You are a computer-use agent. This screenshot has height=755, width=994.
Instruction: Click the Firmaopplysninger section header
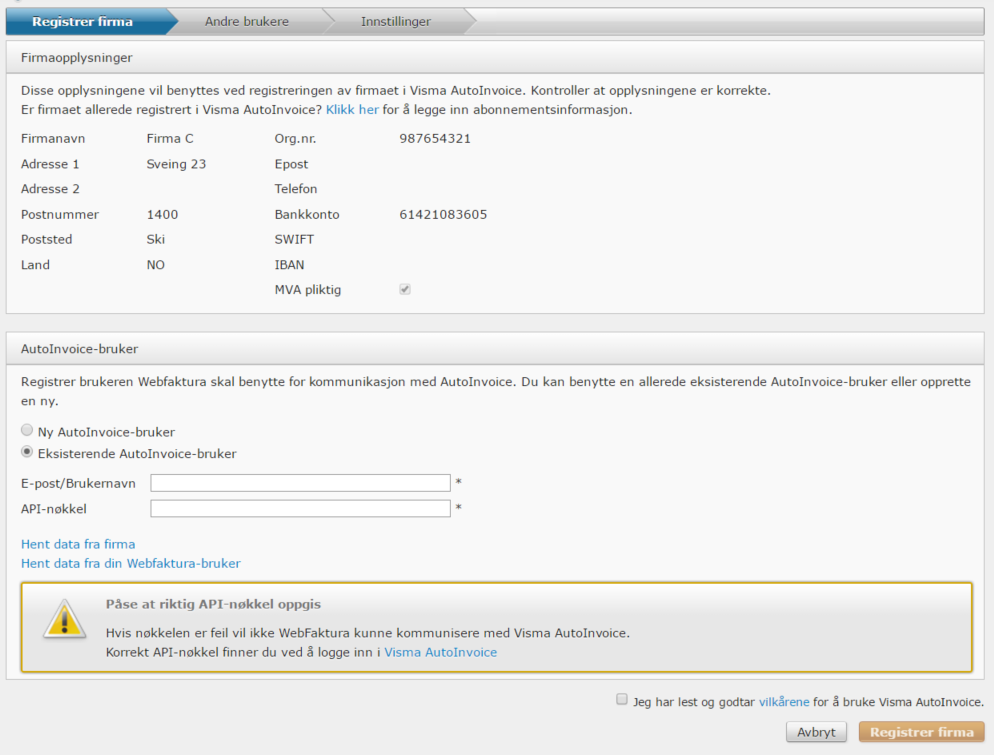(x=495, y=58)
